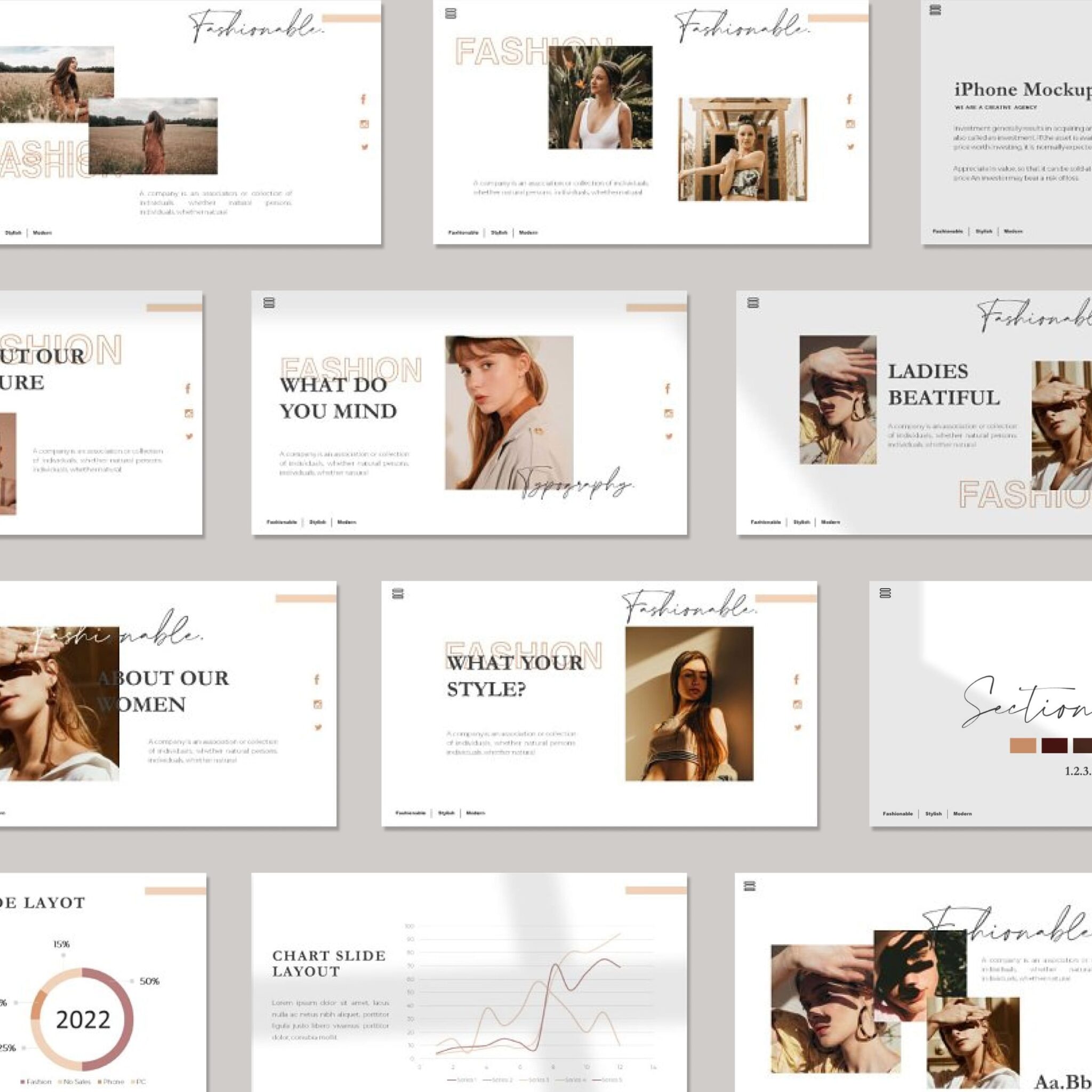Click the Twitter icon on the What Your Style slide
Image resolution: width=1092 pixels, height=1092 pixels.
798,727
